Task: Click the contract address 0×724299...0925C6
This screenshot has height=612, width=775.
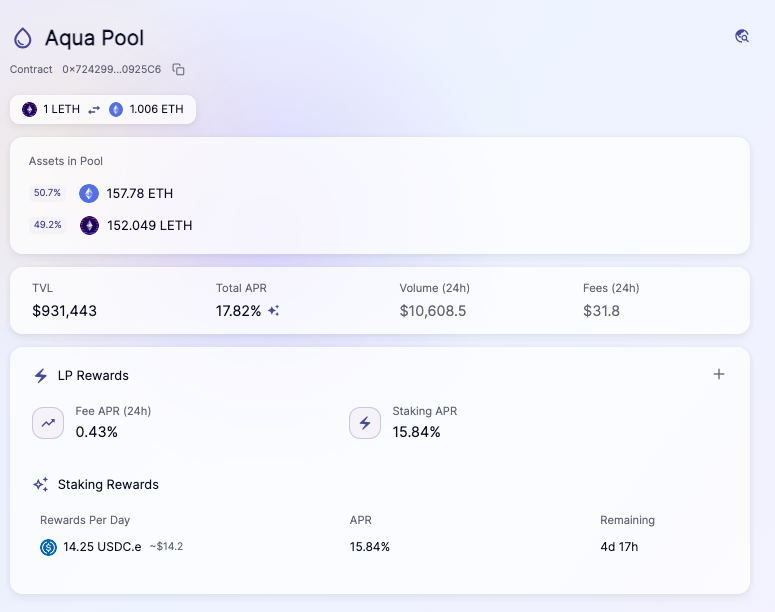Action: [x=112, y=69]
